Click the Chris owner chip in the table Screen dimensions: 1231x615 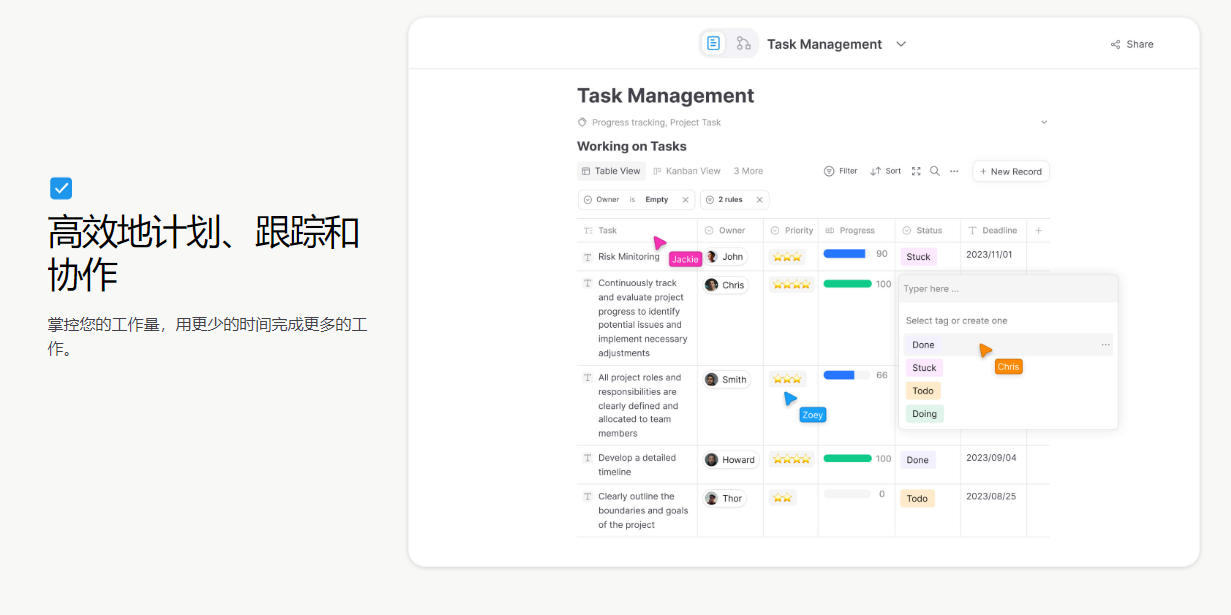pyautogui.click(x=726, y=285)
